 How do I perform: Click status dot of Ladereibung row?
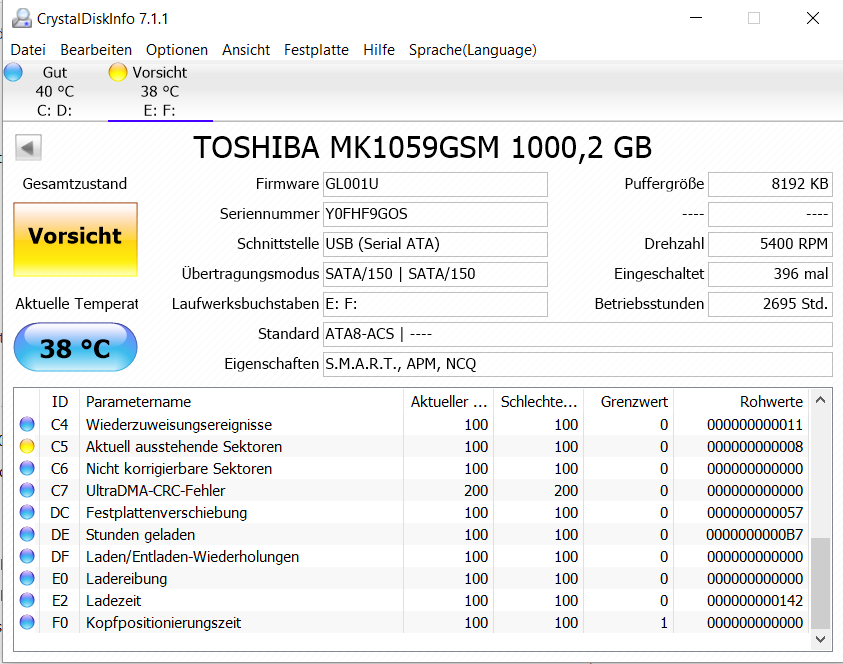pyautogui.click(x=27, y=579)
